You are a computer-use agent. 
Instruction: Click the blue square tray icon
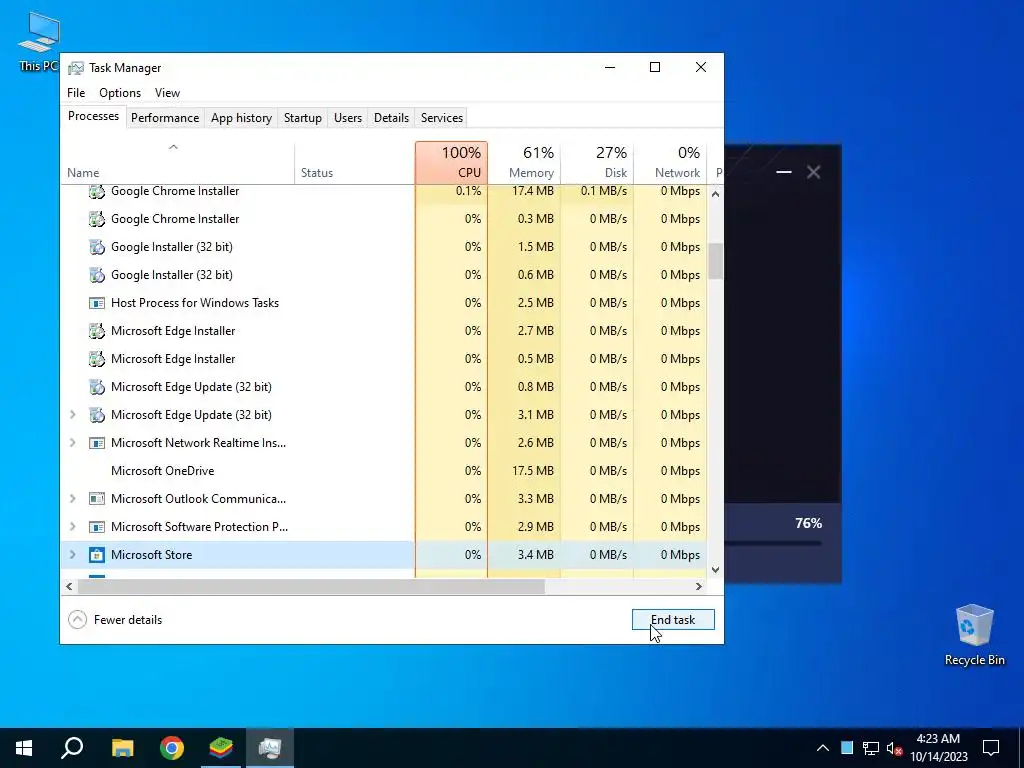[847, 748]
